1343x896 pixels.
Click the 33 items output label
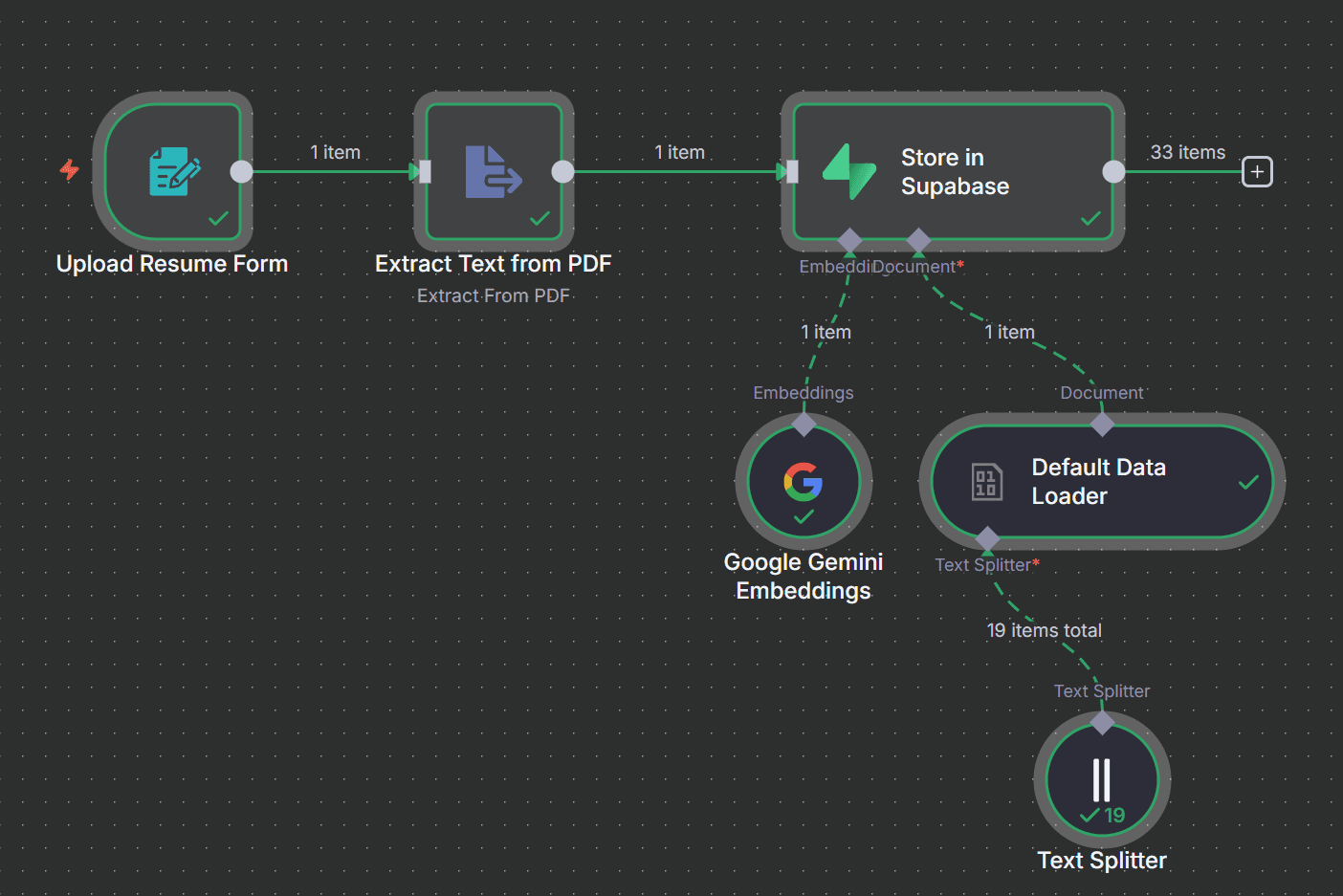[x=1188, y=151]
